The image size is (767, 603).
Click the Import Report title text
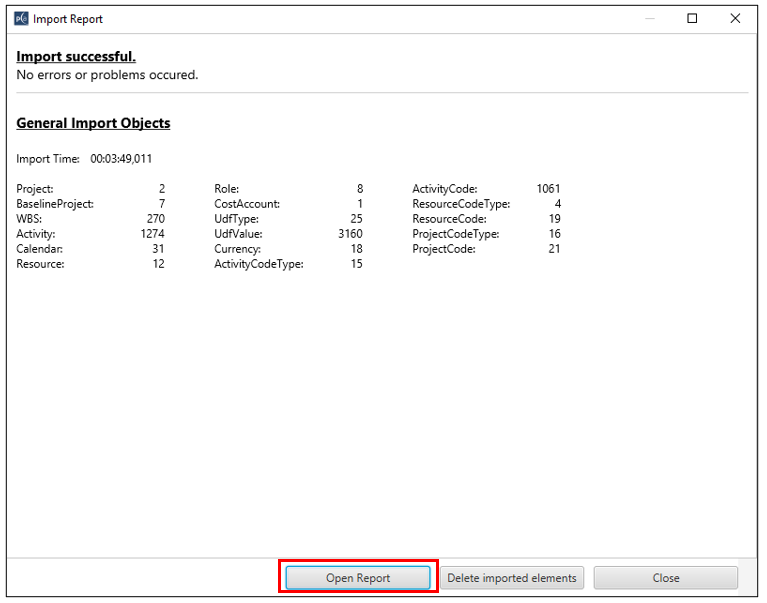click(68, 19)
